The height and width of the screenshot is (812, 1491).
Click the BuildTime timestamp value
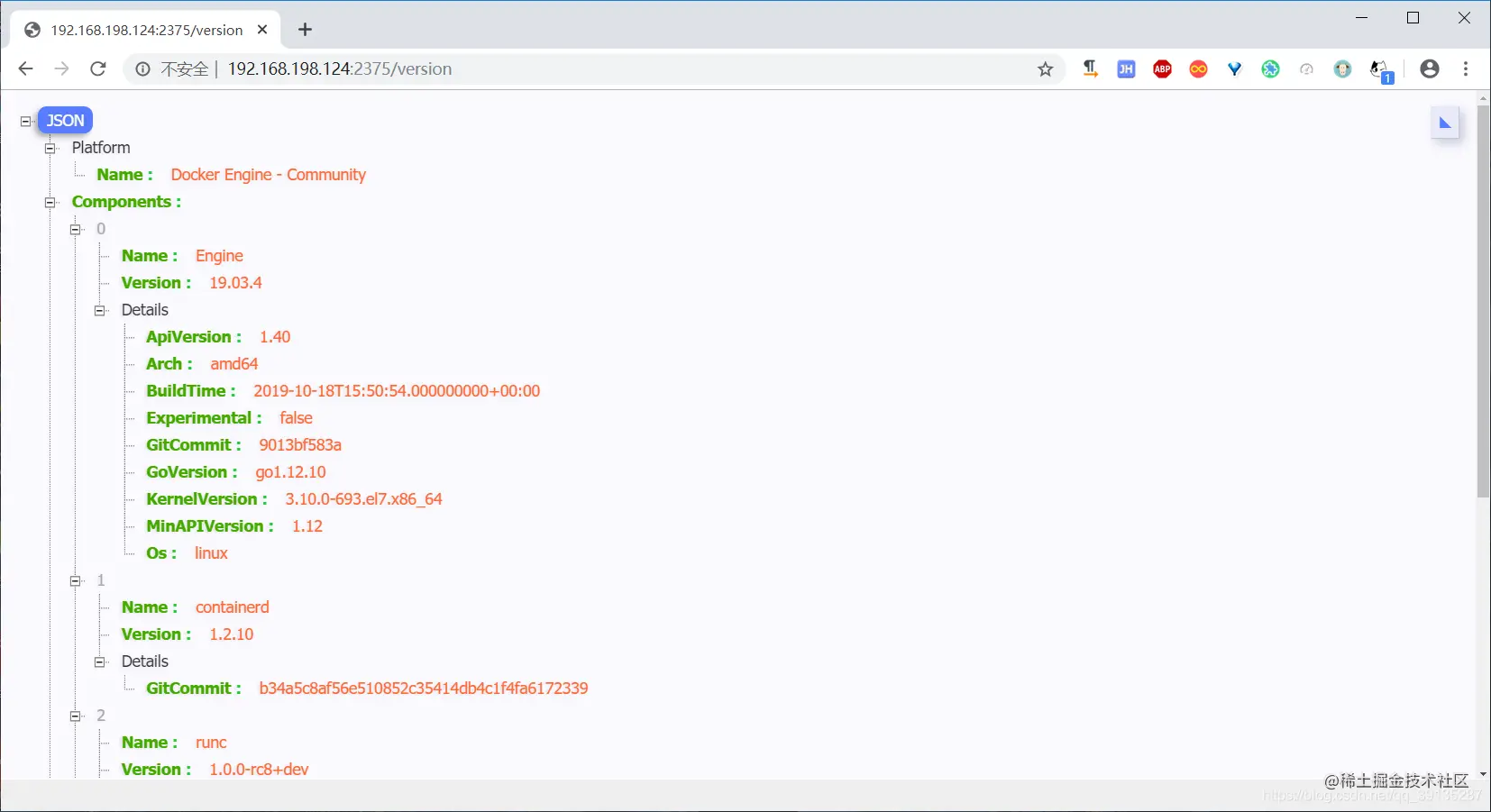click(x=397, y=391)
